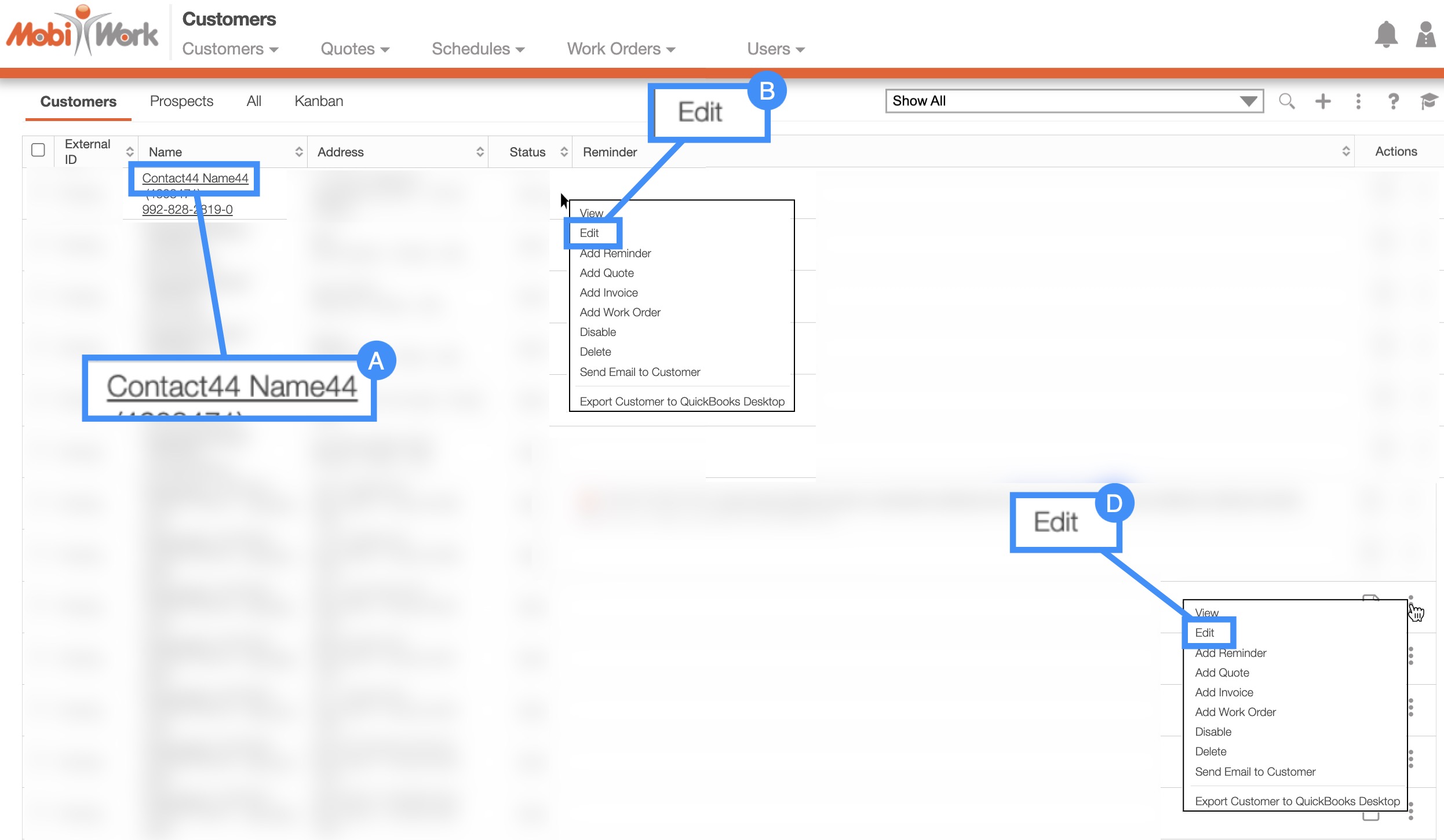Open the user profile icon
Screen dimensions: 1444x840
point(1425,35)
